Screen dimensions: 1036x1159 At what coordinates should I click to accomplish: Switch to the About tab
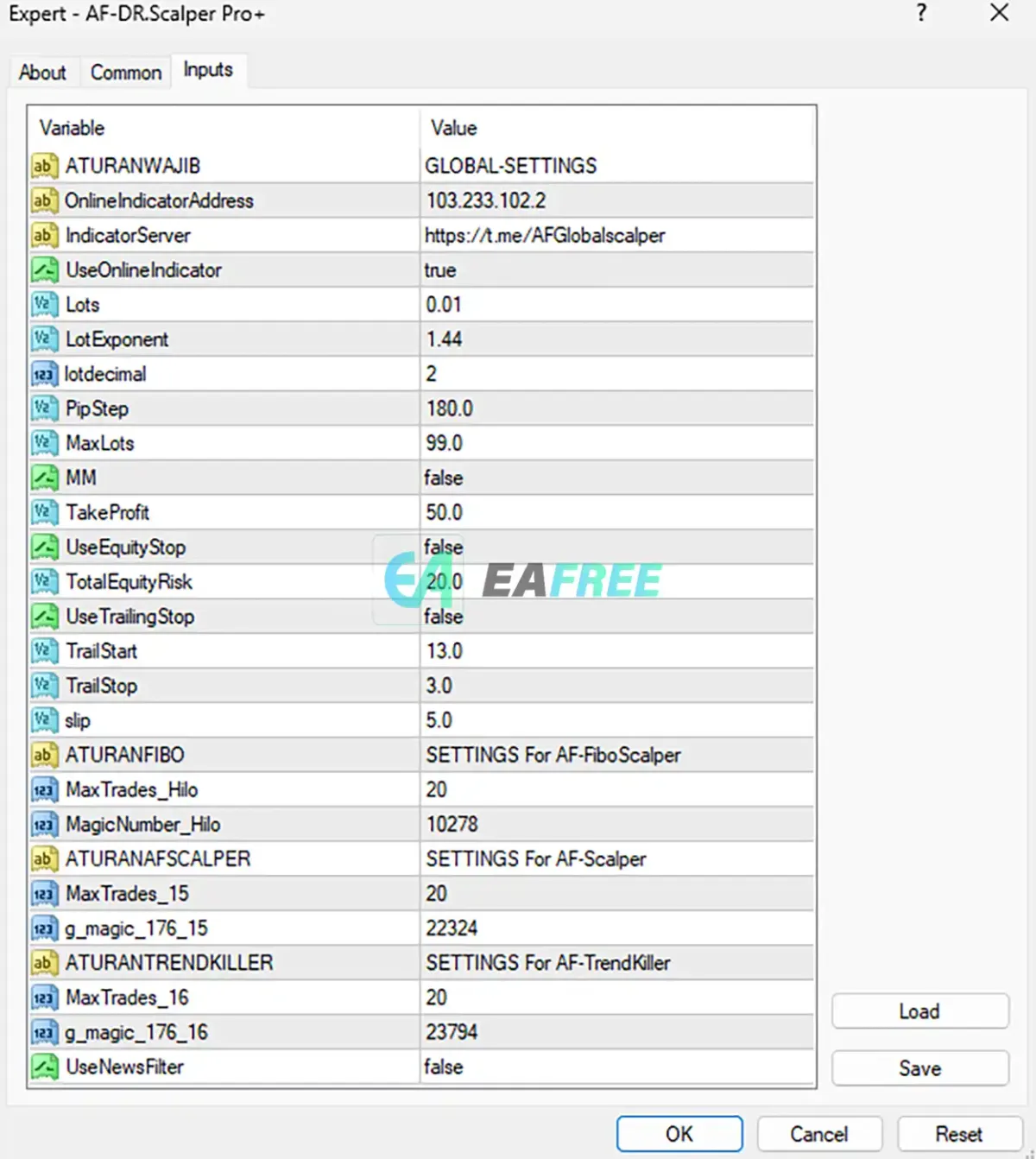[x=42, y=73]
